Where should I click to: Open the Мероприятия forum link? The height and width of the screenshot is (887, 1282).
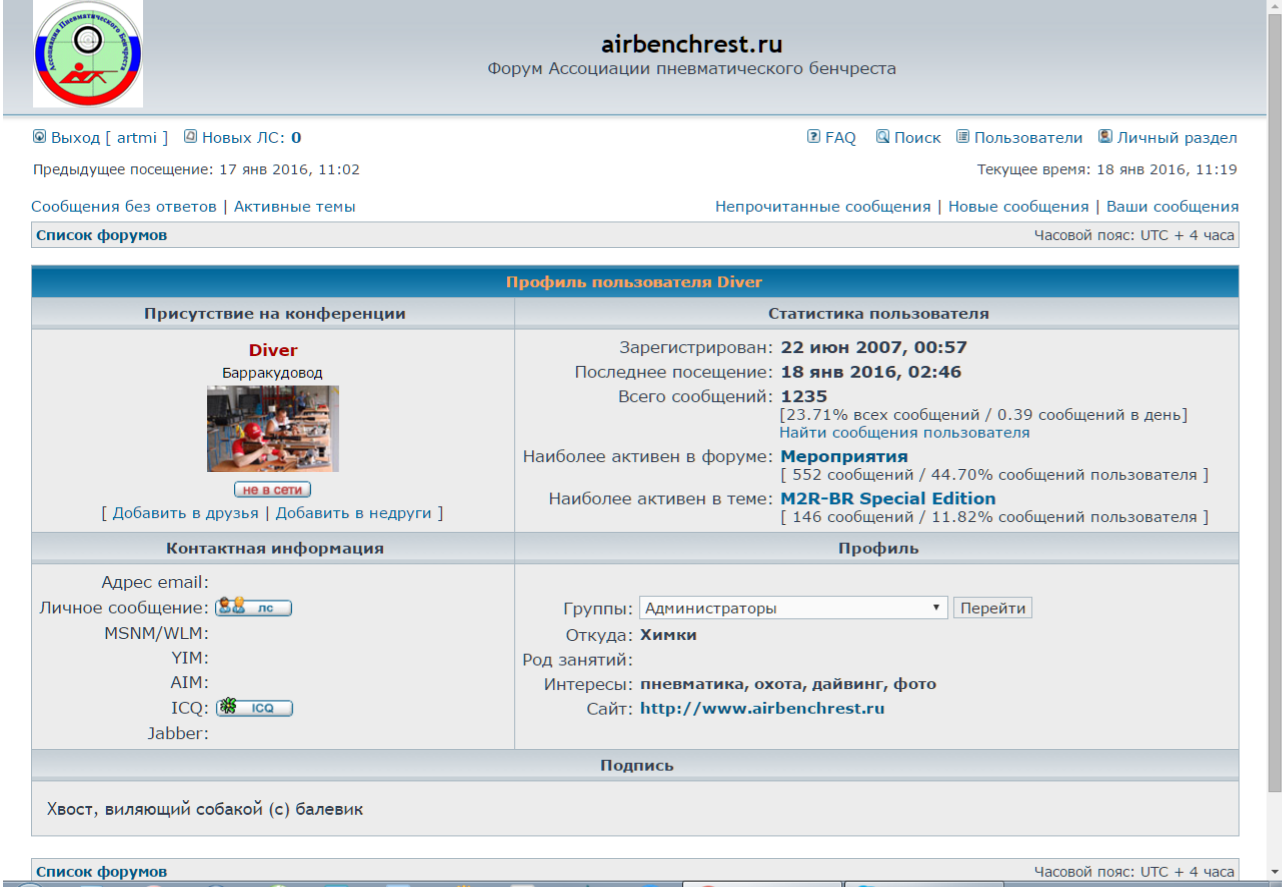844,457
